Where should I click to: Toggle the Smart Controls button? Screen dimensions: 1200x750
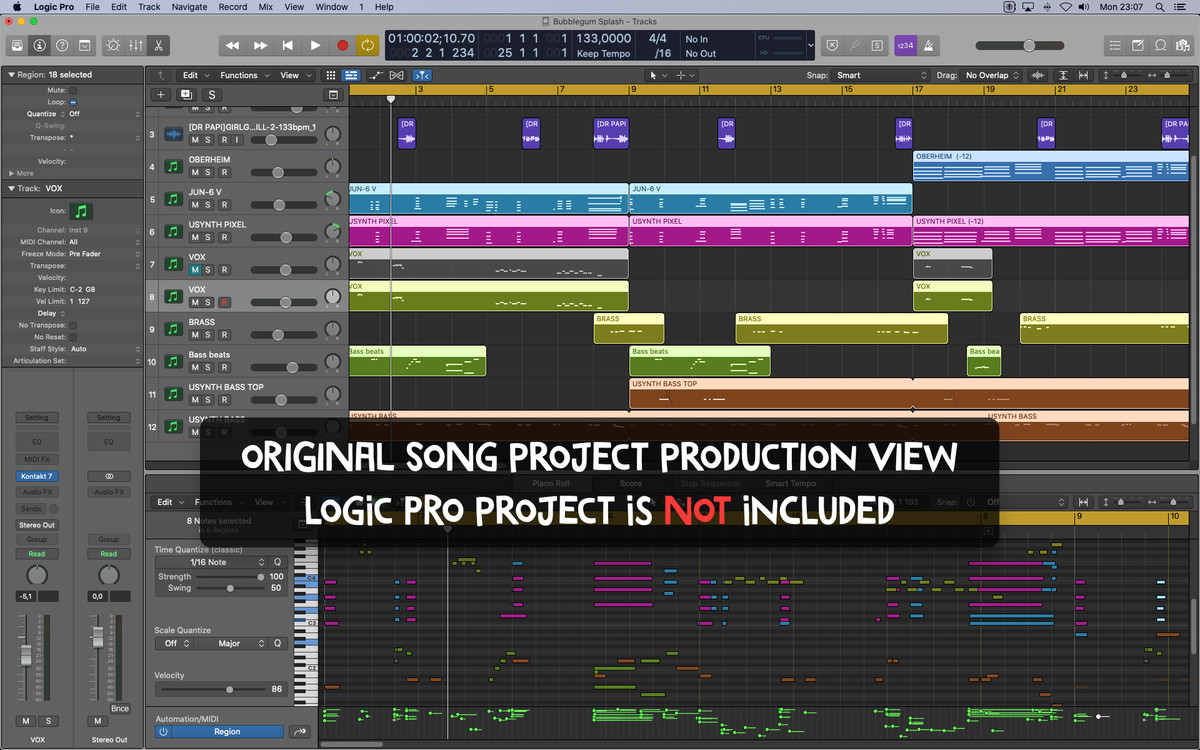[112, 45]
